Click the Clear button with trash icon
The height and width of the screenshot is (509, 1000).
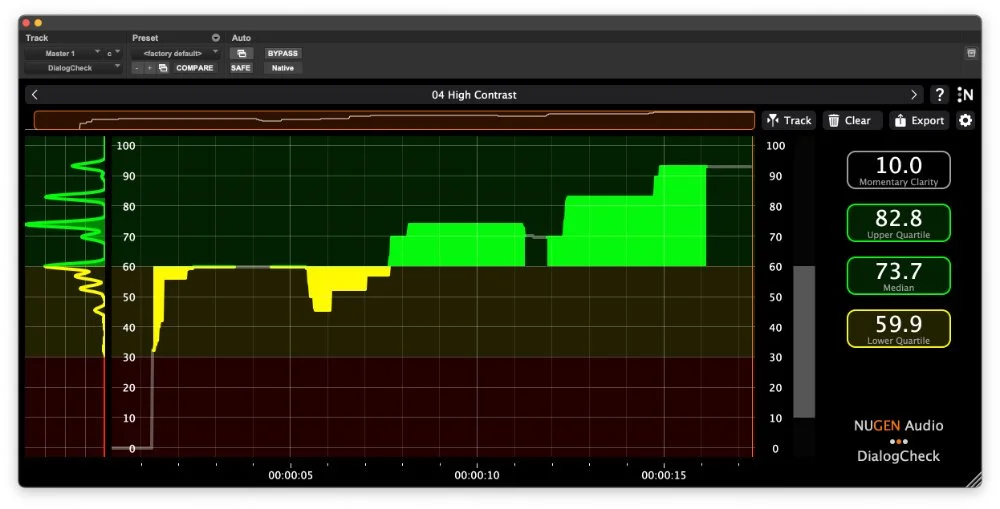(x=853, y=120)
